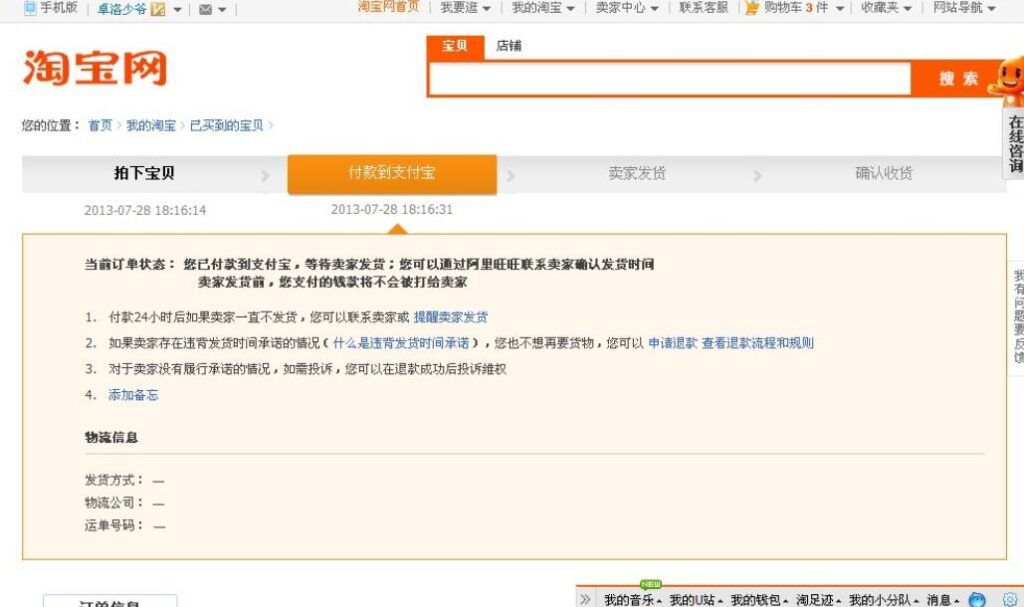Open the 我要逛 dropdown menu
1024x607 pixels.
[x=465, y=8]
